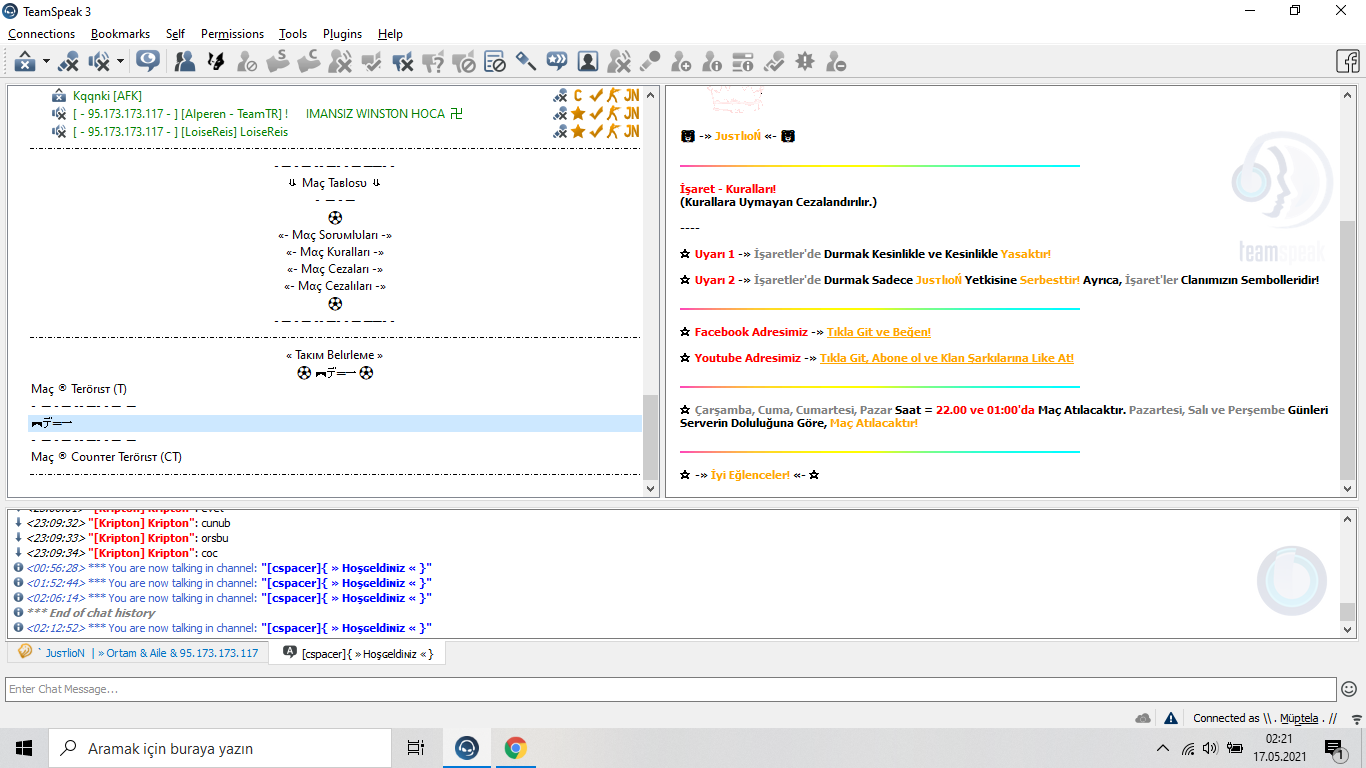Click the muted speaker icon beside Alperen

(59, 114)
